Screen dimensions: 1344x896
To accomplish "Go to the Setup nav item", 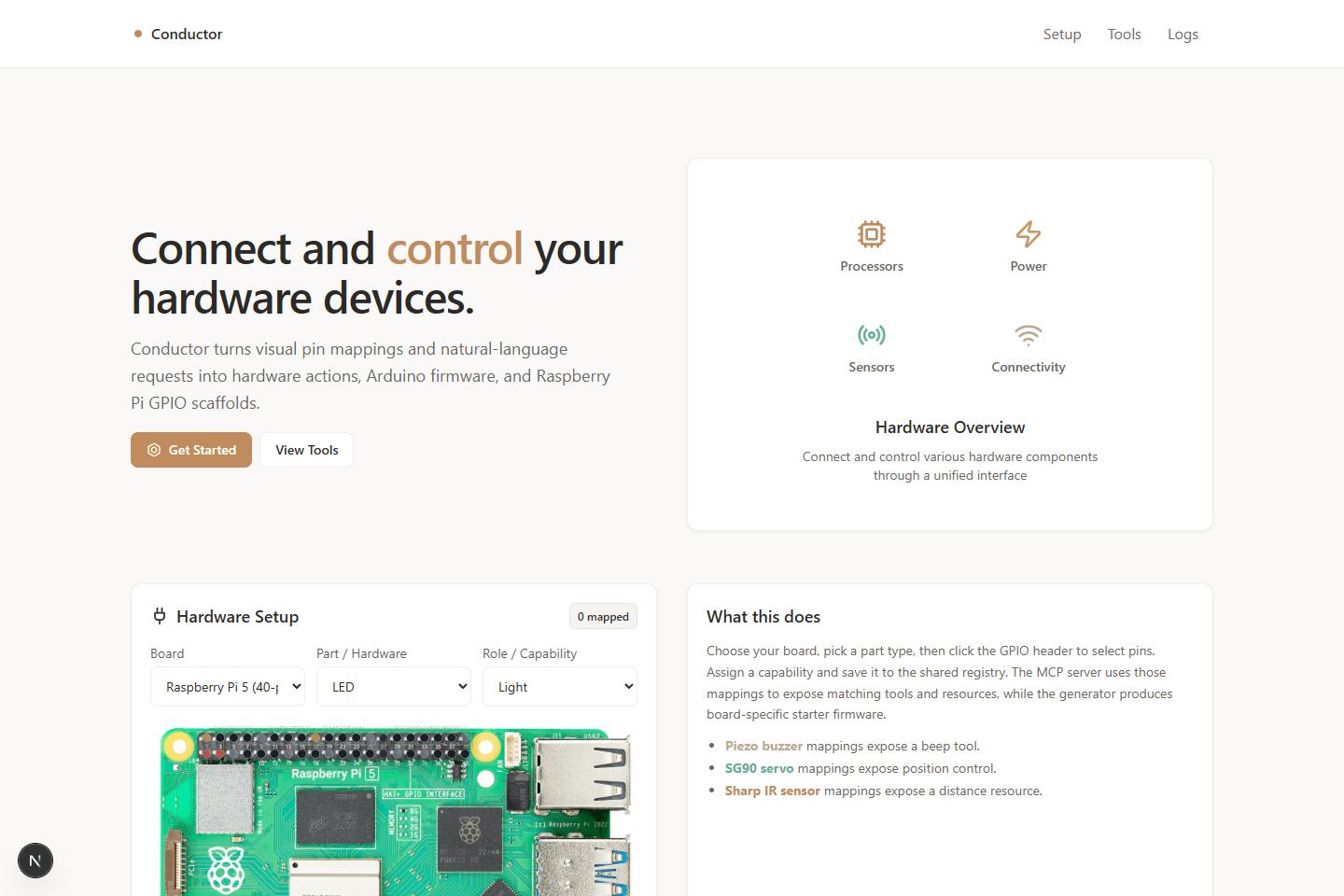I will tap(1062, 34).
